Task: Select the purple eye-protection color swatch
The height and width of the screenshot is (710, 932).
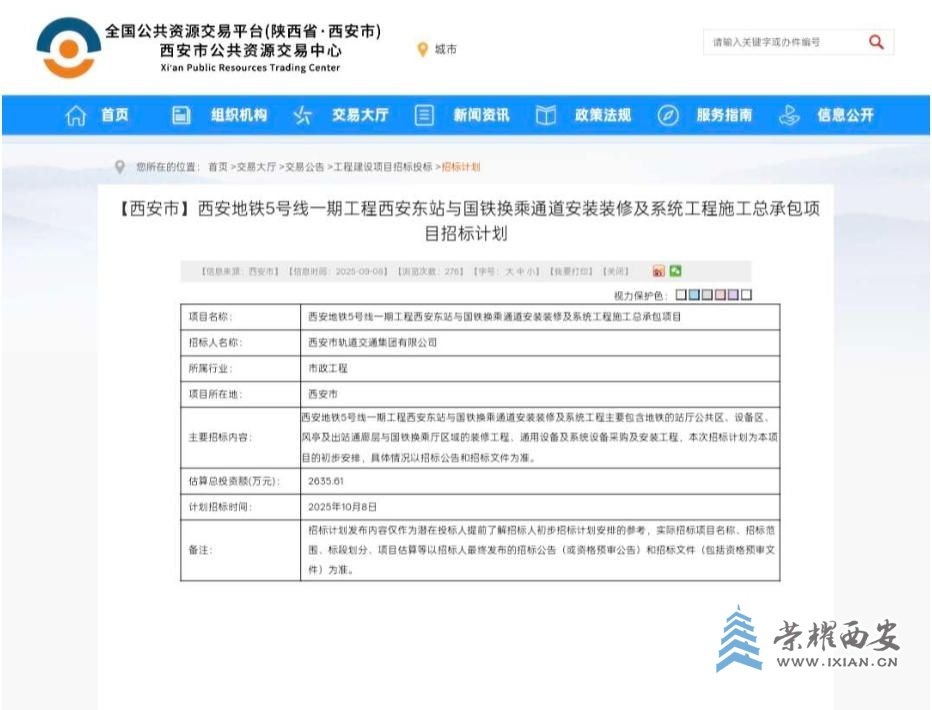Action: click(x=733, y=295)
